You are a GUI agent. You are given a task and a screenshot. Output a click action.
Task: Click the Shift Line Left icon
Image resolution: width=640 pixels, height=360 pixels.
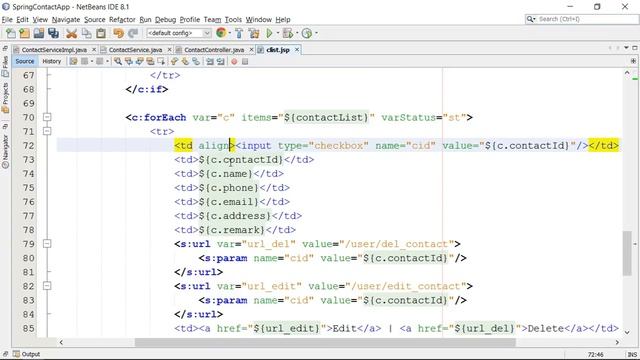tap(209, 61)
